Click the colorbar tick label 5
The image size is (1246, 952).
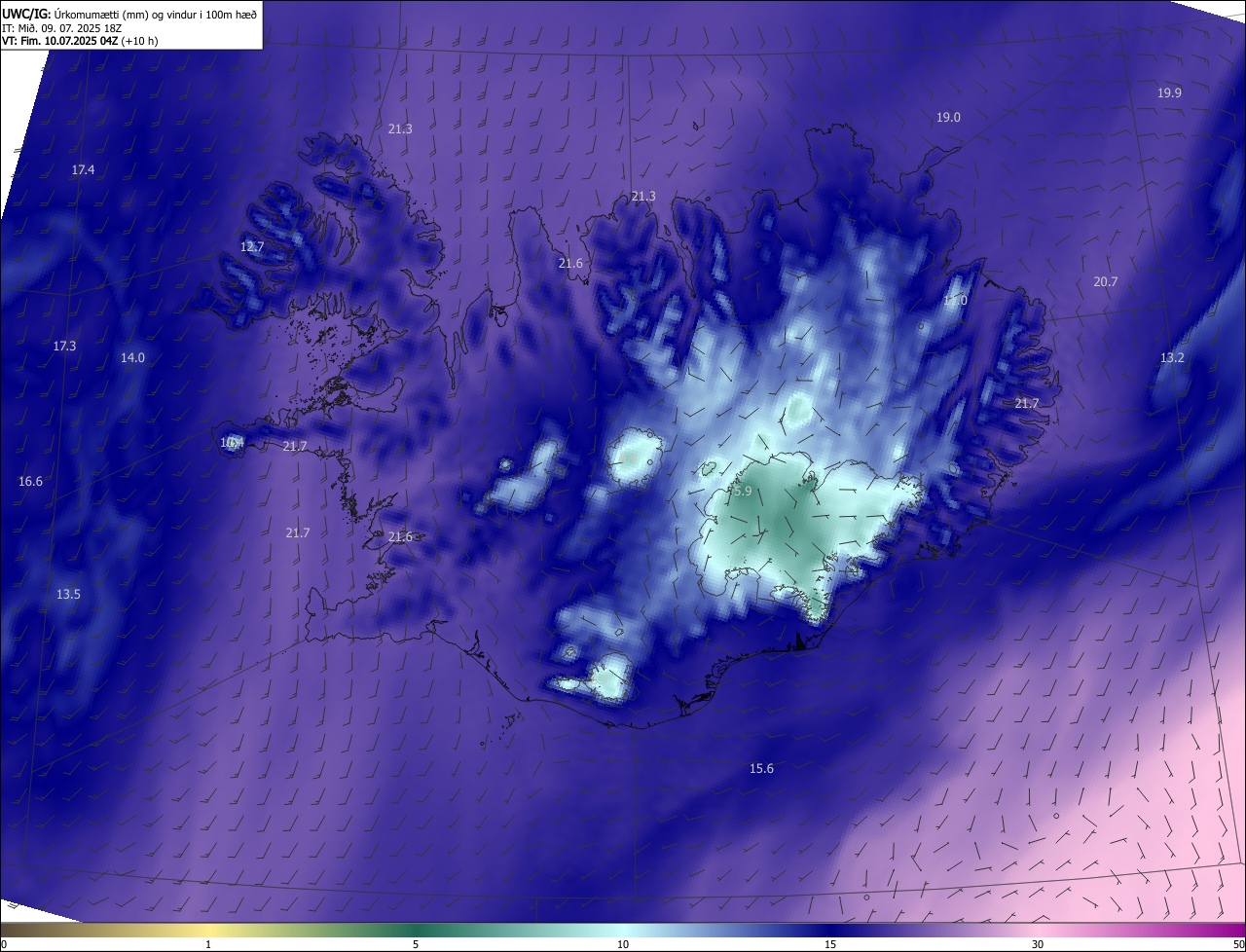pos(416,944)
